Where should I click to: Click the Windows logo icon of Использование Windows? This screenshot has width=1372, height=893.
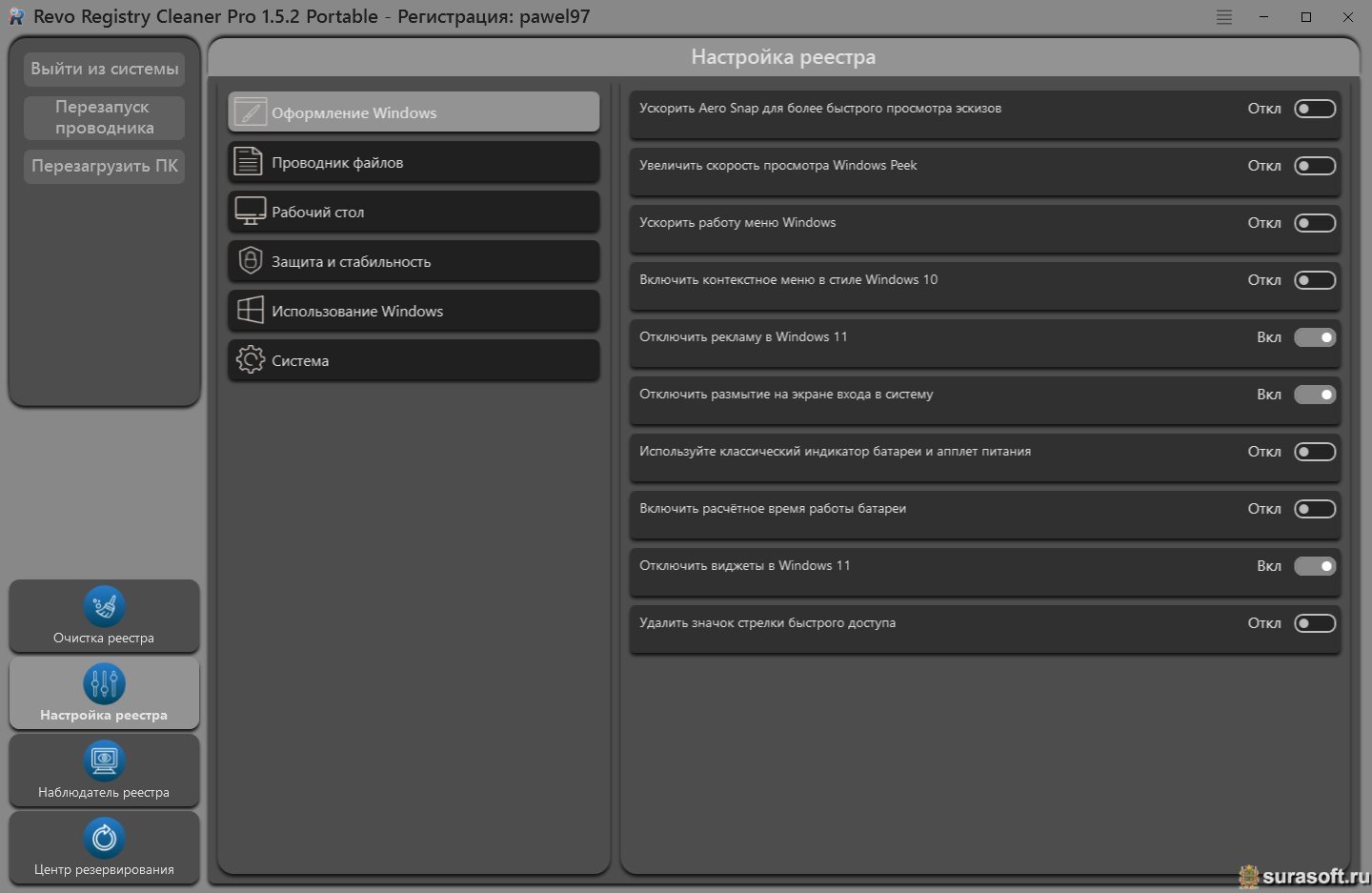point(250,310)
